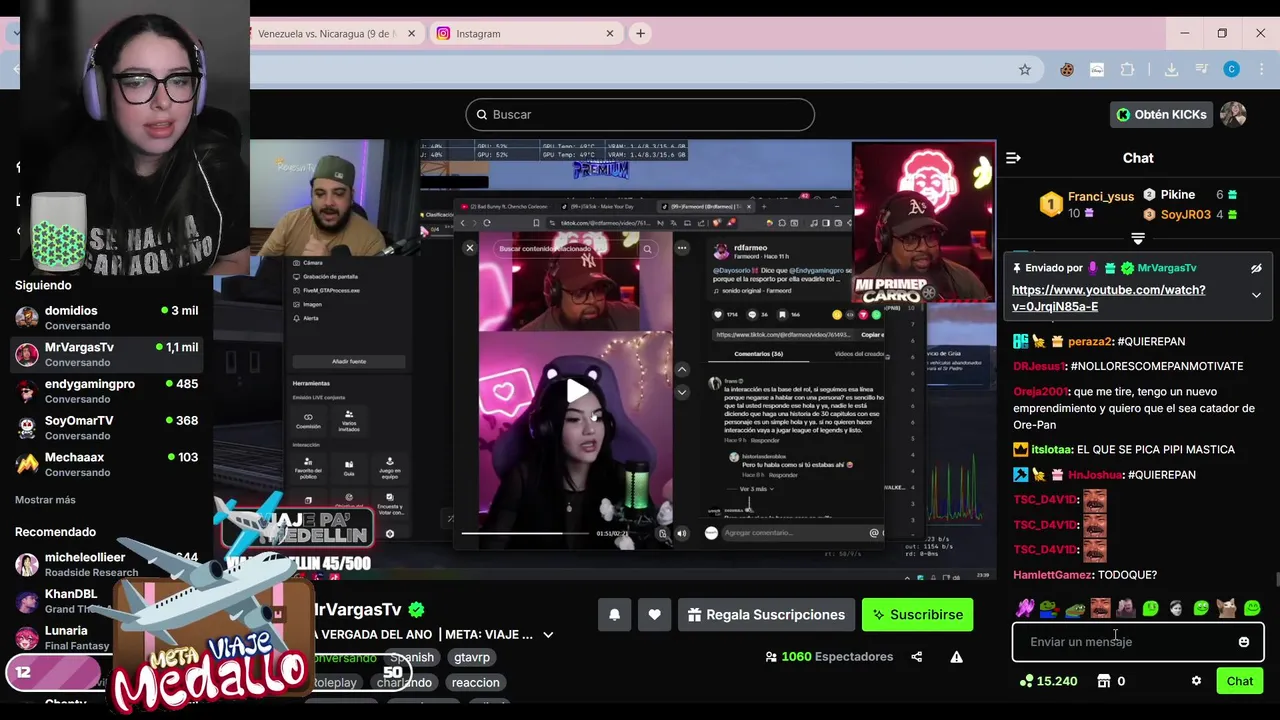Viewport: 1280px width, 720px height.
Task: Insert the laughing man face emote
Action: click(x=1100, y=608)
